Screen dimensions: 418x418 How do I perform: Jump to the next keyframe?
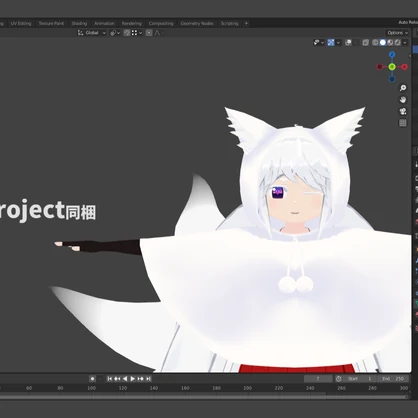click(141, 379)
